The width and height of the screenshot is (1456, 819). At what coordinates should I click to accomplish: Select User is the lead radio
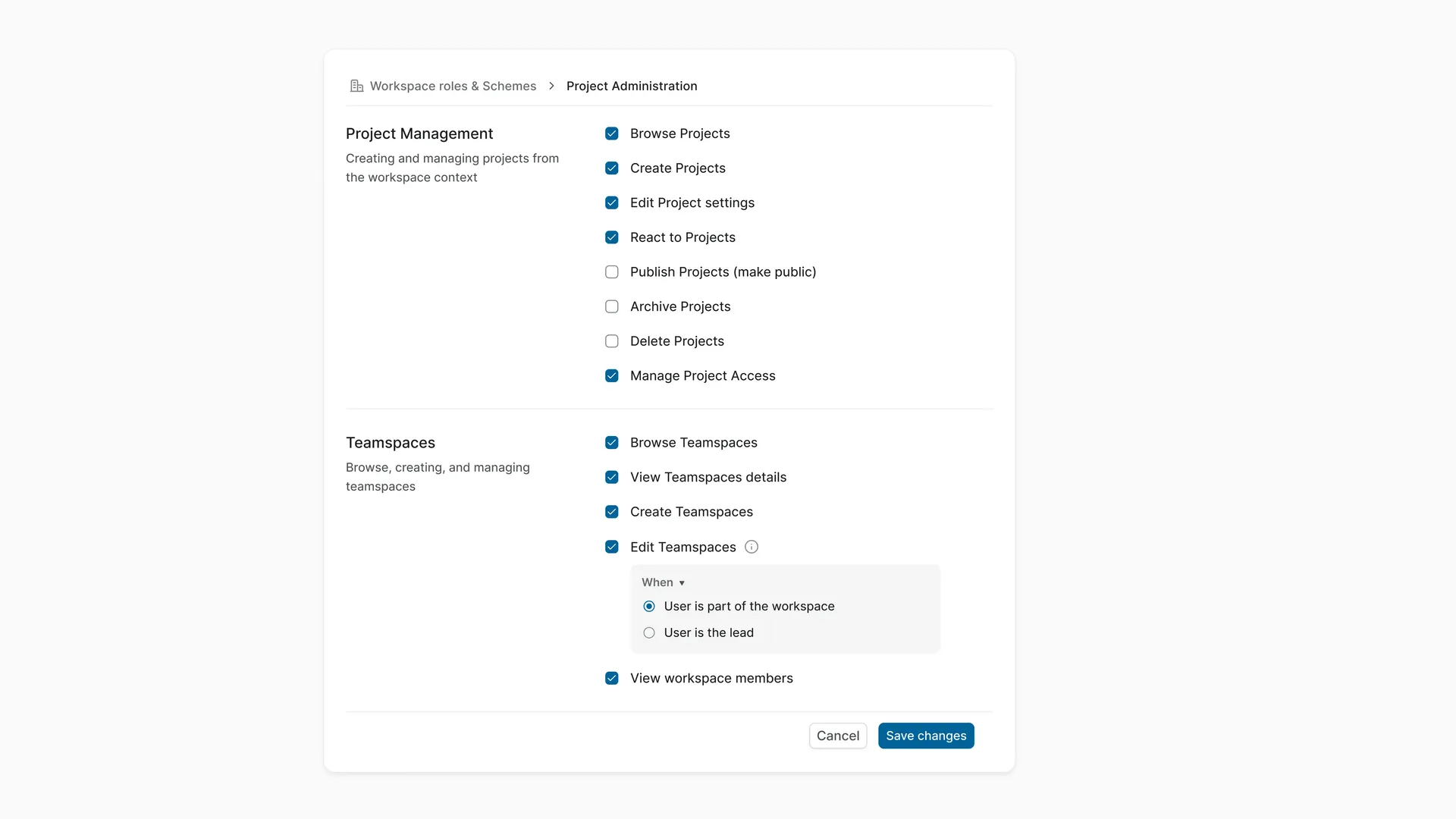[x=649, y=632]
